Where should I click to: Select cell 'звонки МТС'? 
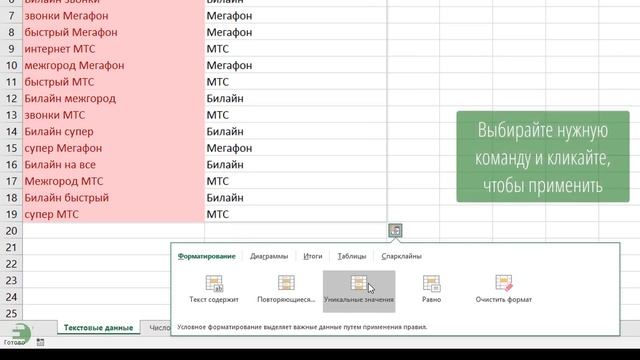[x=113, y=115]
